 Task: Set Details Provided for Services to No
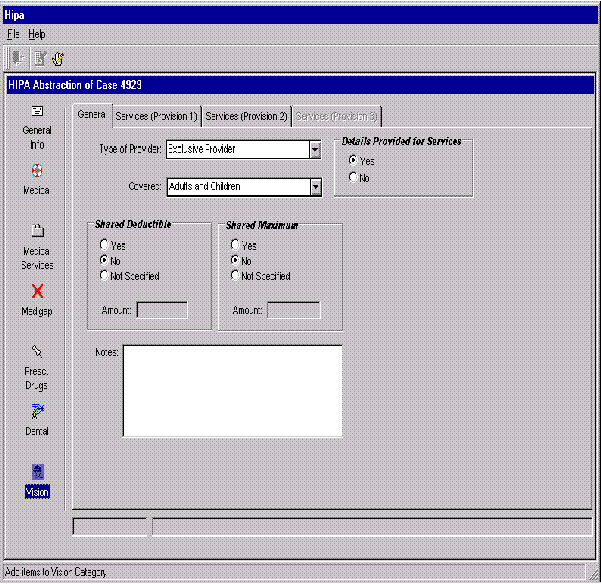(x=352, y=177)
